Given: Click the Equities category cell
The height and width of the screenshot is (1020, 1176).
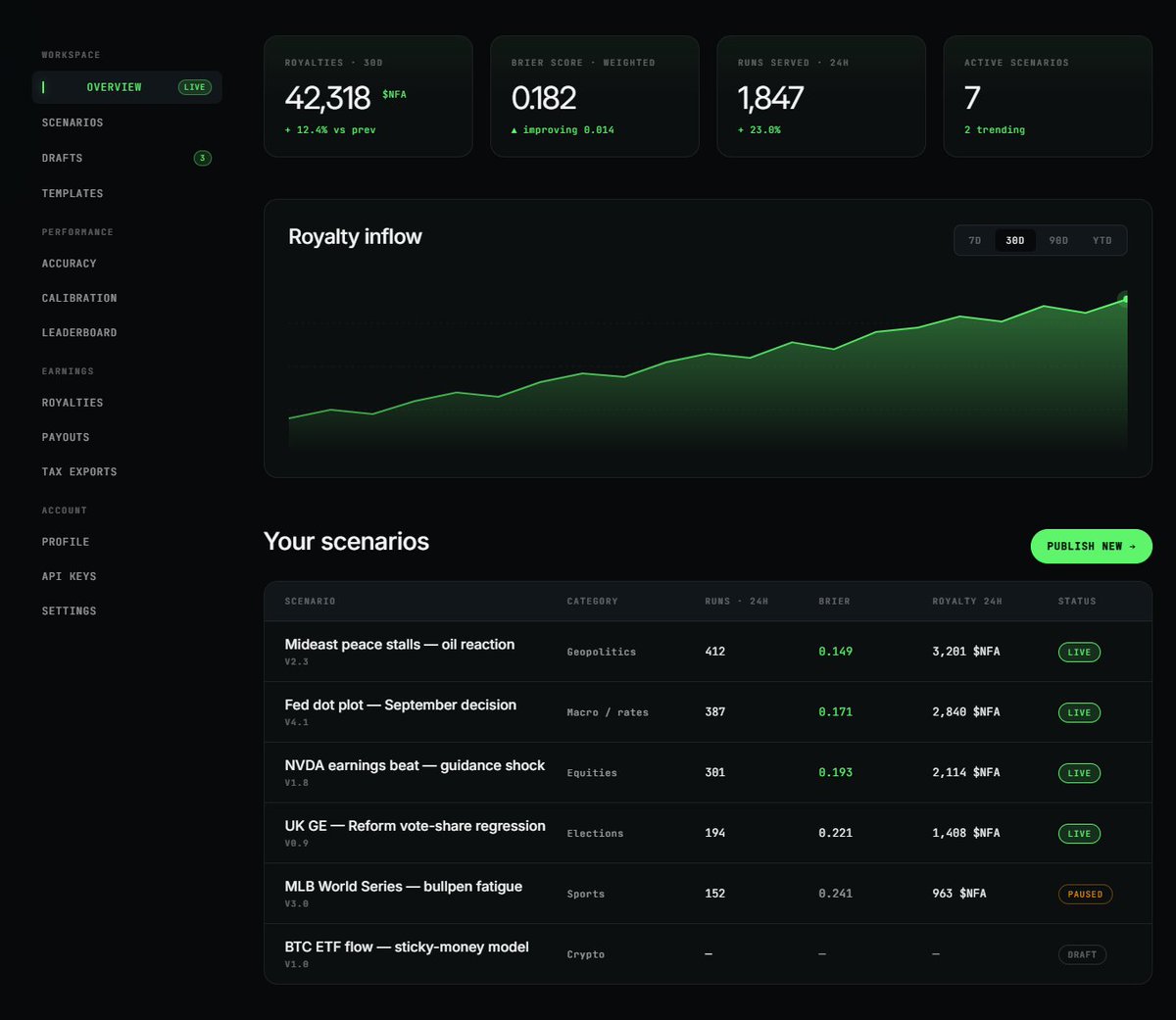Looking at the screenshot, I should (592, 774).
